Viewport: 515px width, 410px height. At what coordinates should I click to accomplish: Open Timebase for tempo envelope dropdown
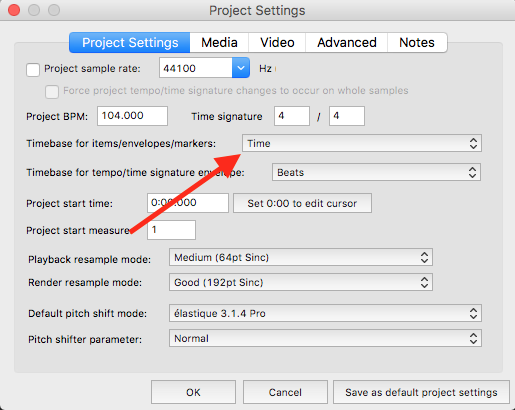click(x=376, y=172)
